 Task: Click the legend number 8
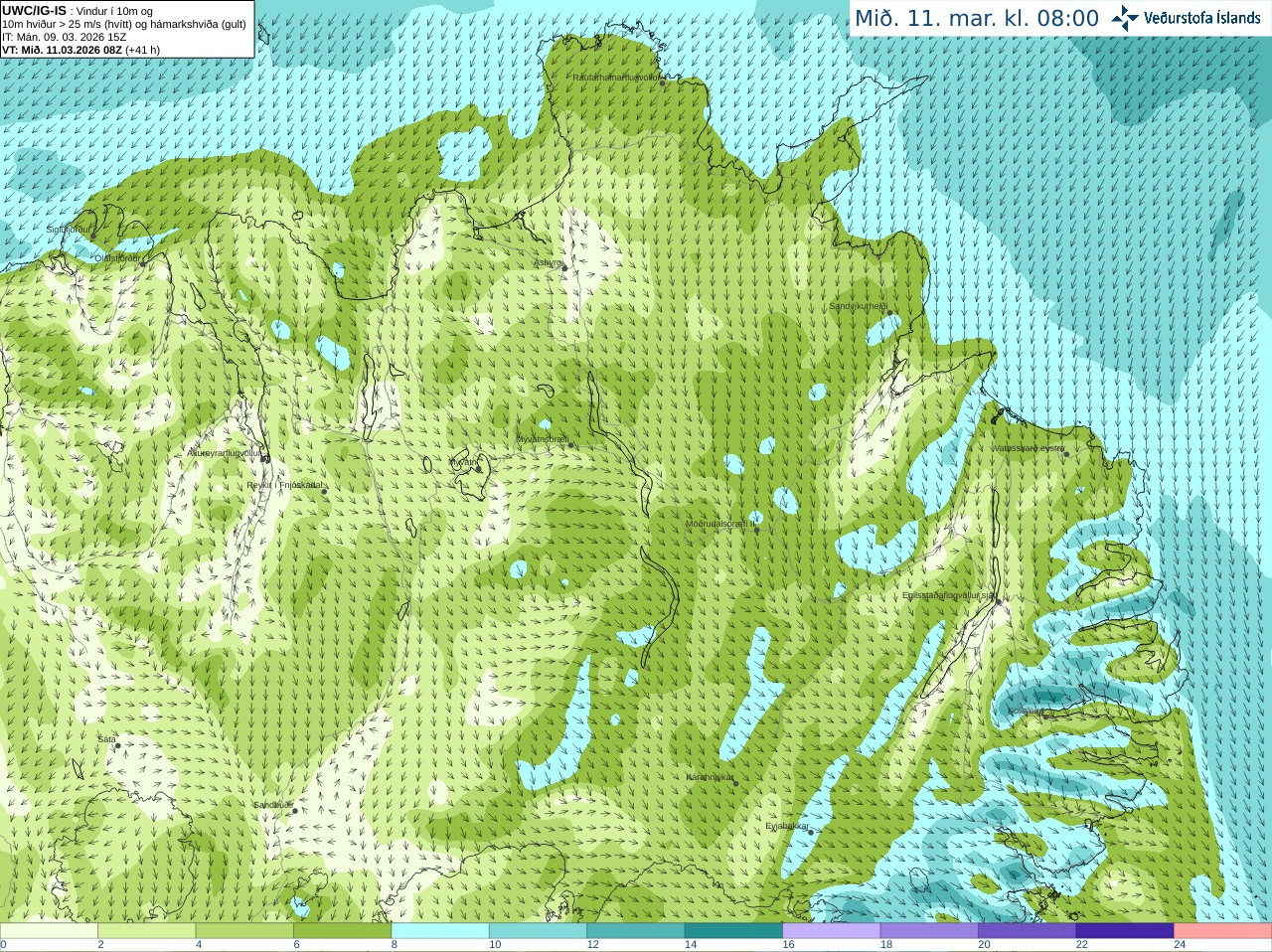(395, 945)
